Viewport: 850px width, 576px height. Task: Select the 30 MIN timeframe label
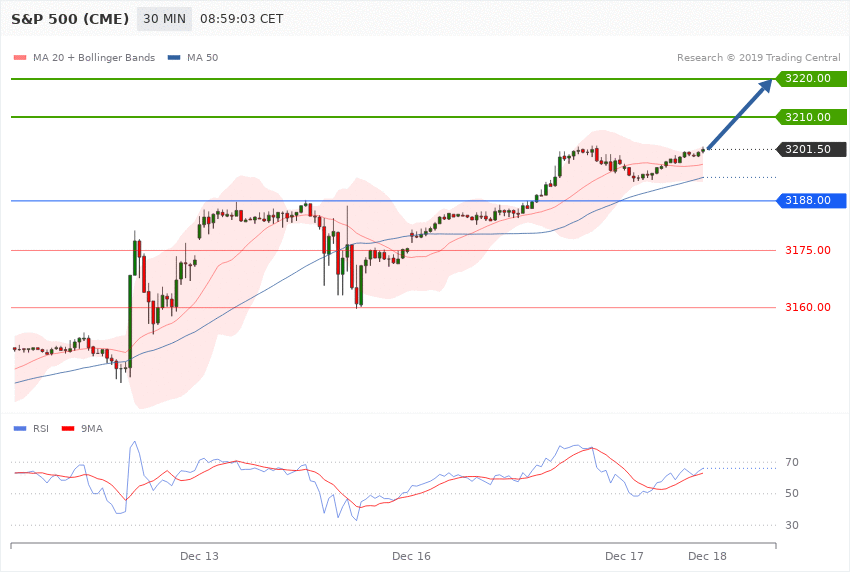tap(164, 19)
